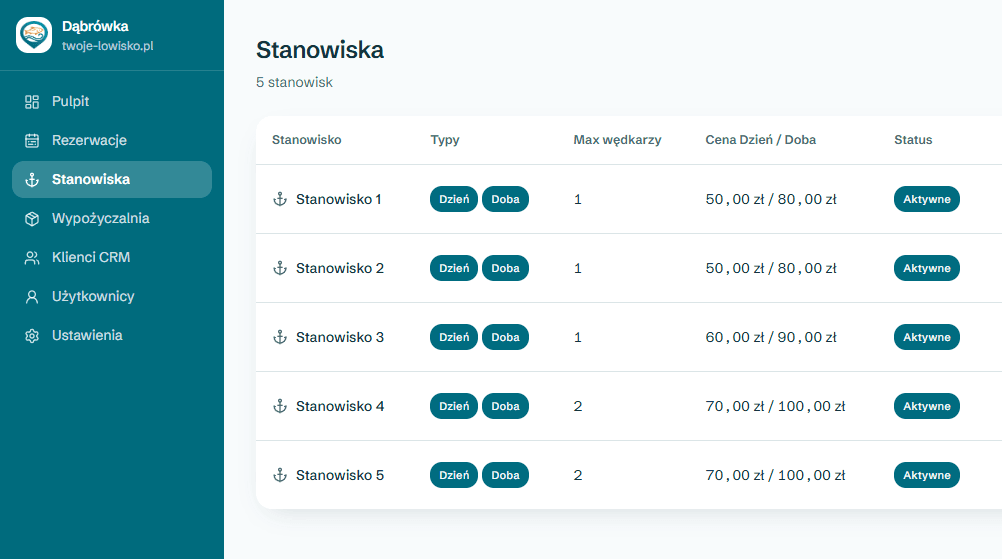The width and height of the screenshot is (1002, 559).
Task: Select the Stanowisko 2 name
Action: click(340, 268)
